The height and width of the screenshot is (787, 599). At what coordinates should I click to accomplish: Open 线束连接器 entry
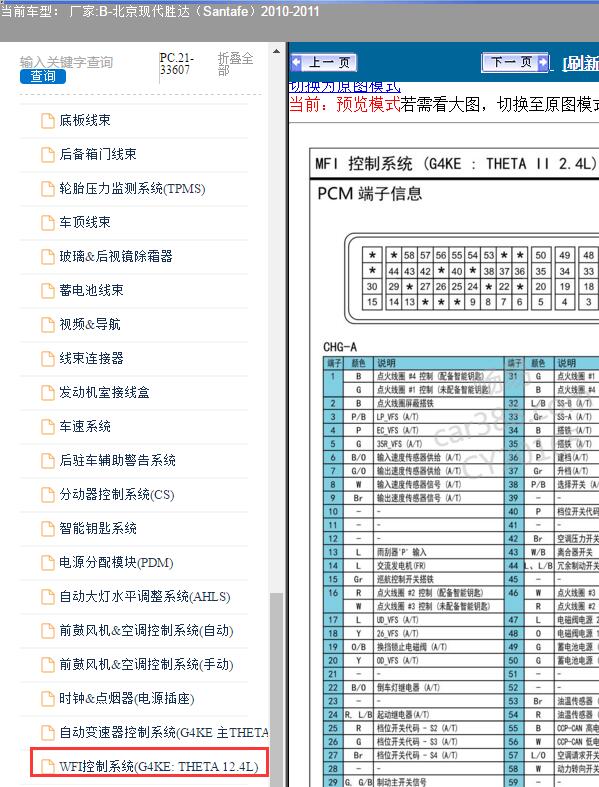(91, 358)
